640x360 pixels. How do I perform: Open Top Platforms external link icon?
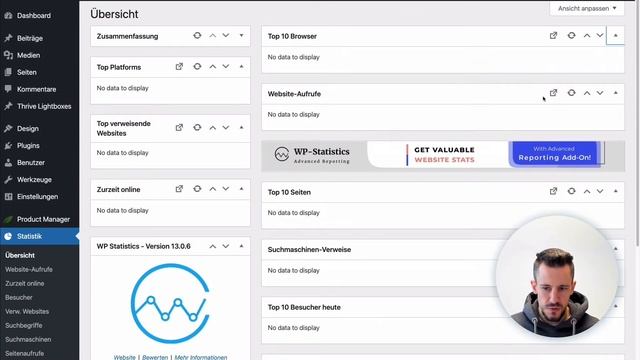tap(179, 67)
